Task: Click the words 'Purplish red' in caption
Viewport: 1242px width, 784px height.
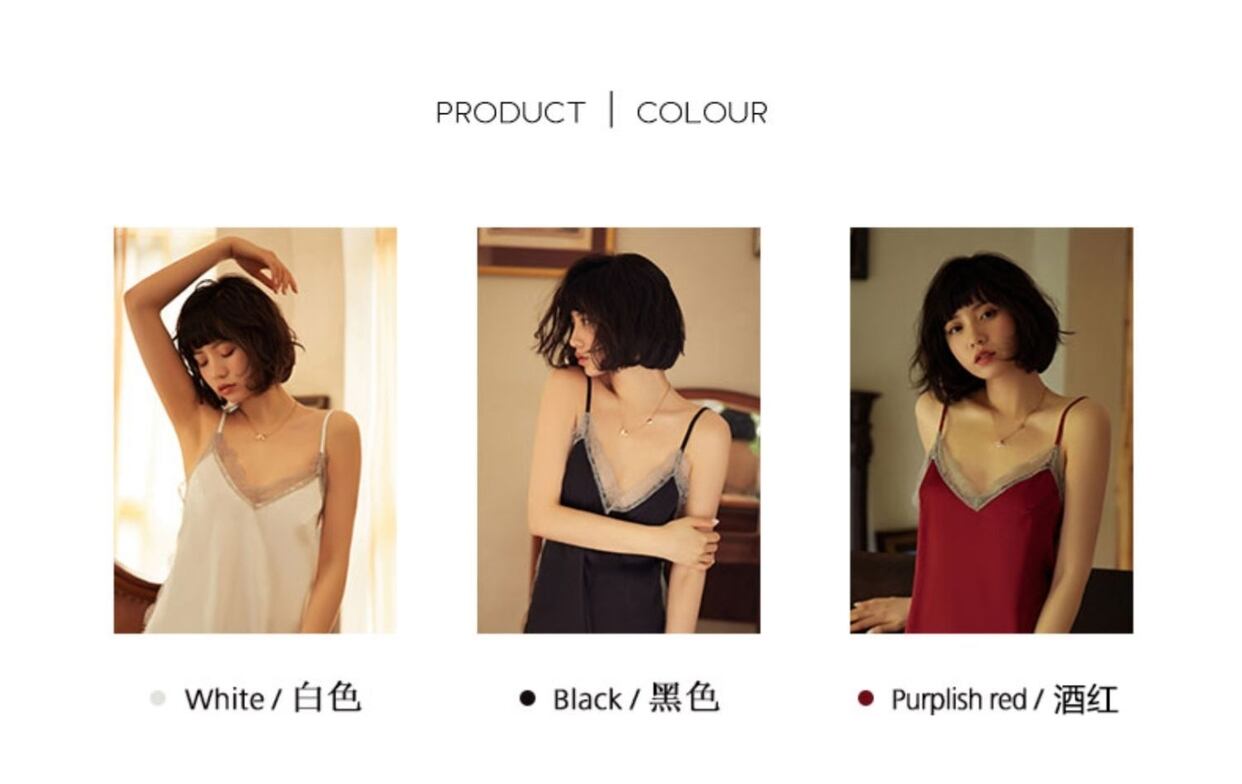Action: (958, 699)
